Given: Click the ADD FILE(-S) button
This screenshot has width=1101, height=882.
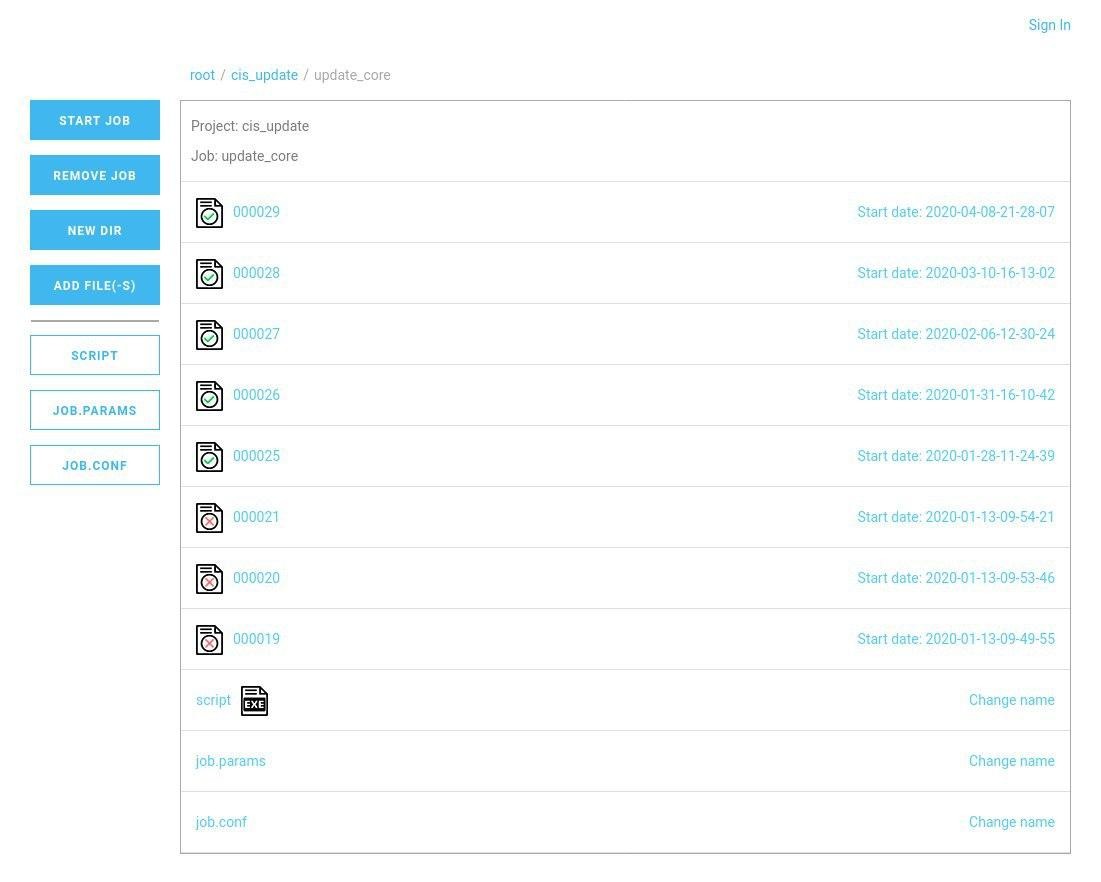Looking at the screenshot, I should [95, 285].
